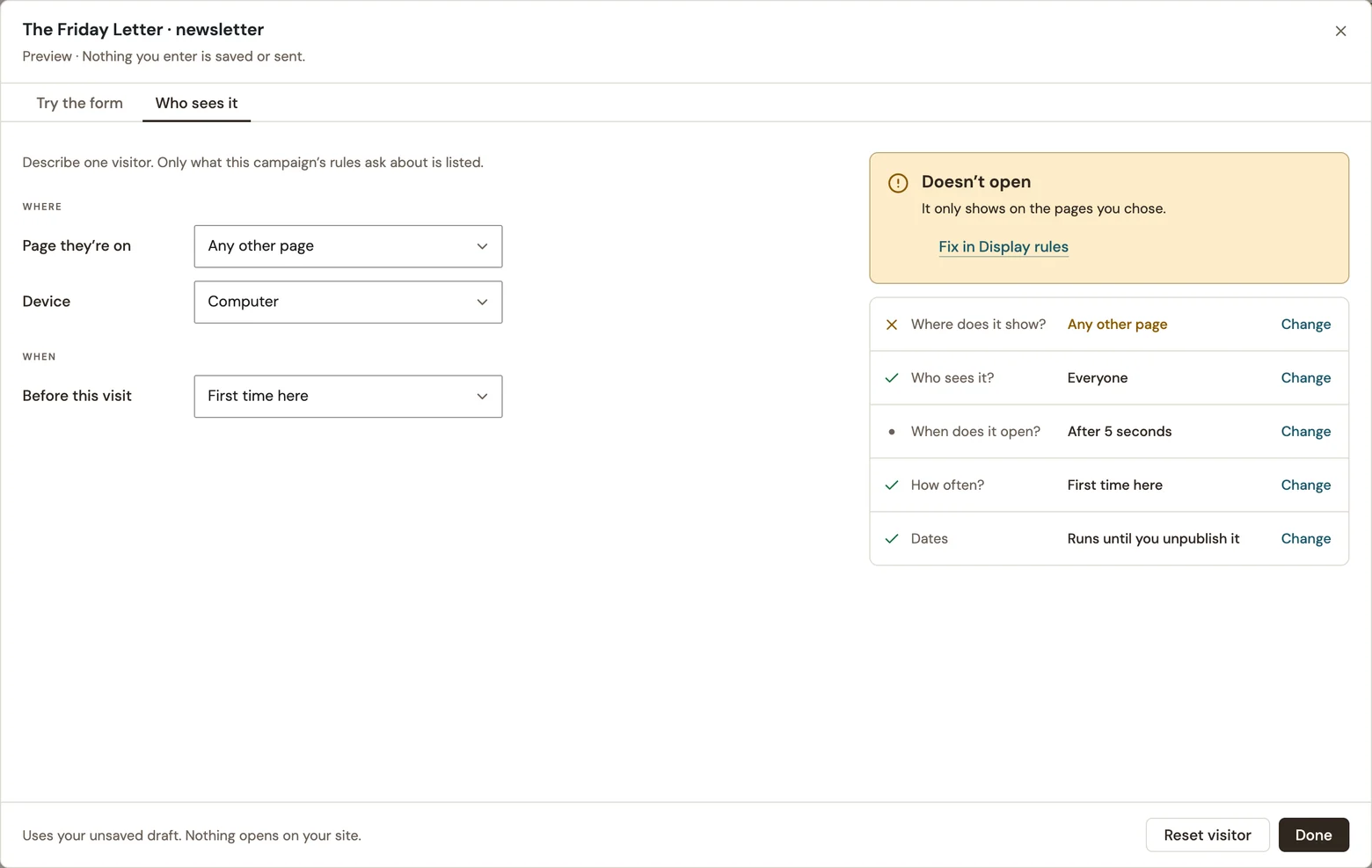Open the Before this visit dropdown
Screen dimensions: 1372x868
[348, 397]
